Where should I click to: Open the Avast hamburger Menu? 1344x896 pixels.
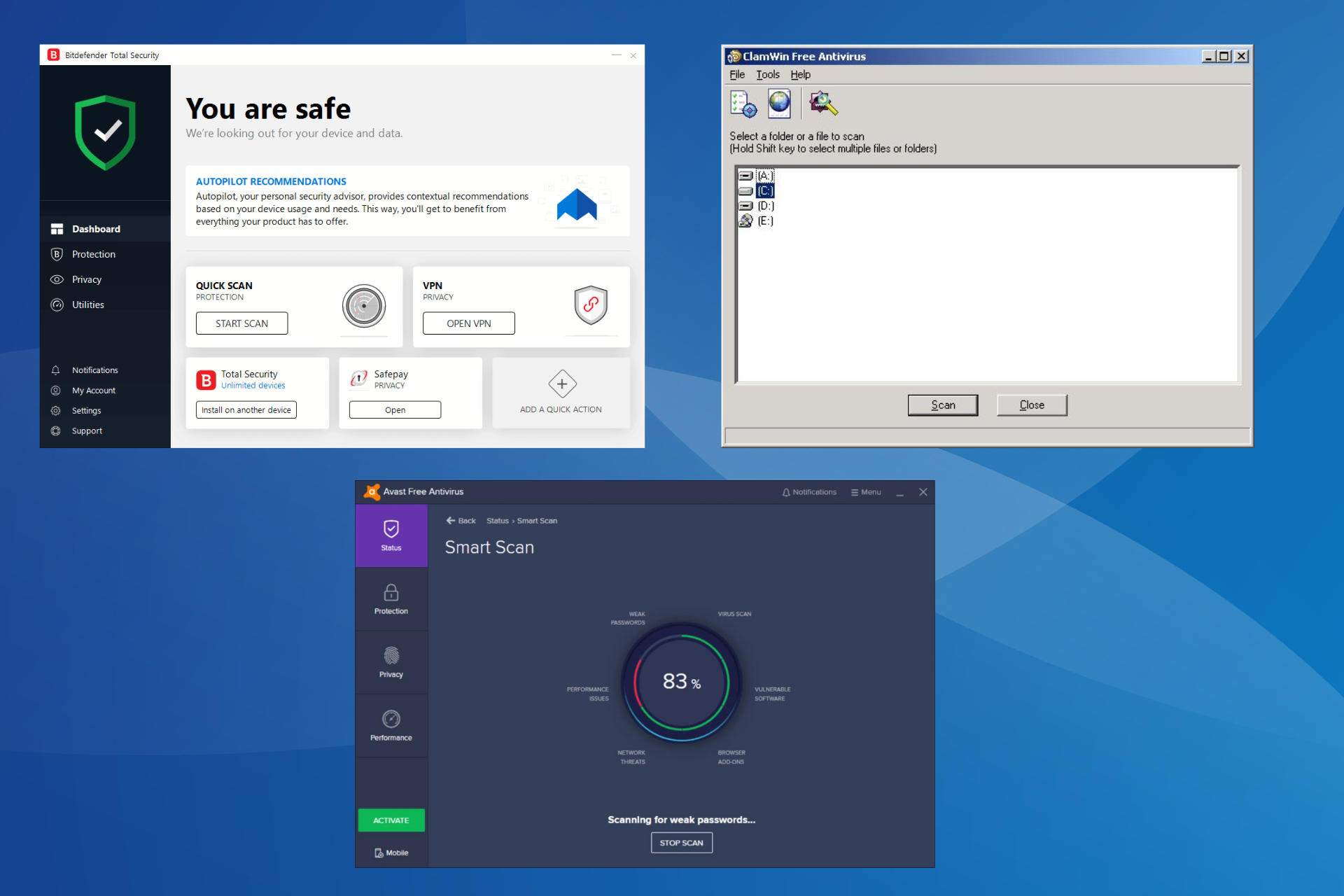point(866,492)
